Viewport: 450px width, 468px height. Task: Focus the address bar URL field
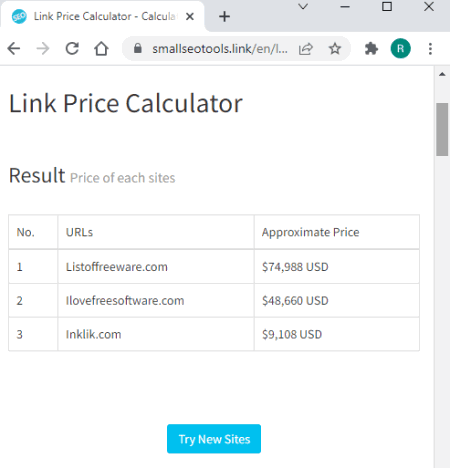pos(220,49)
